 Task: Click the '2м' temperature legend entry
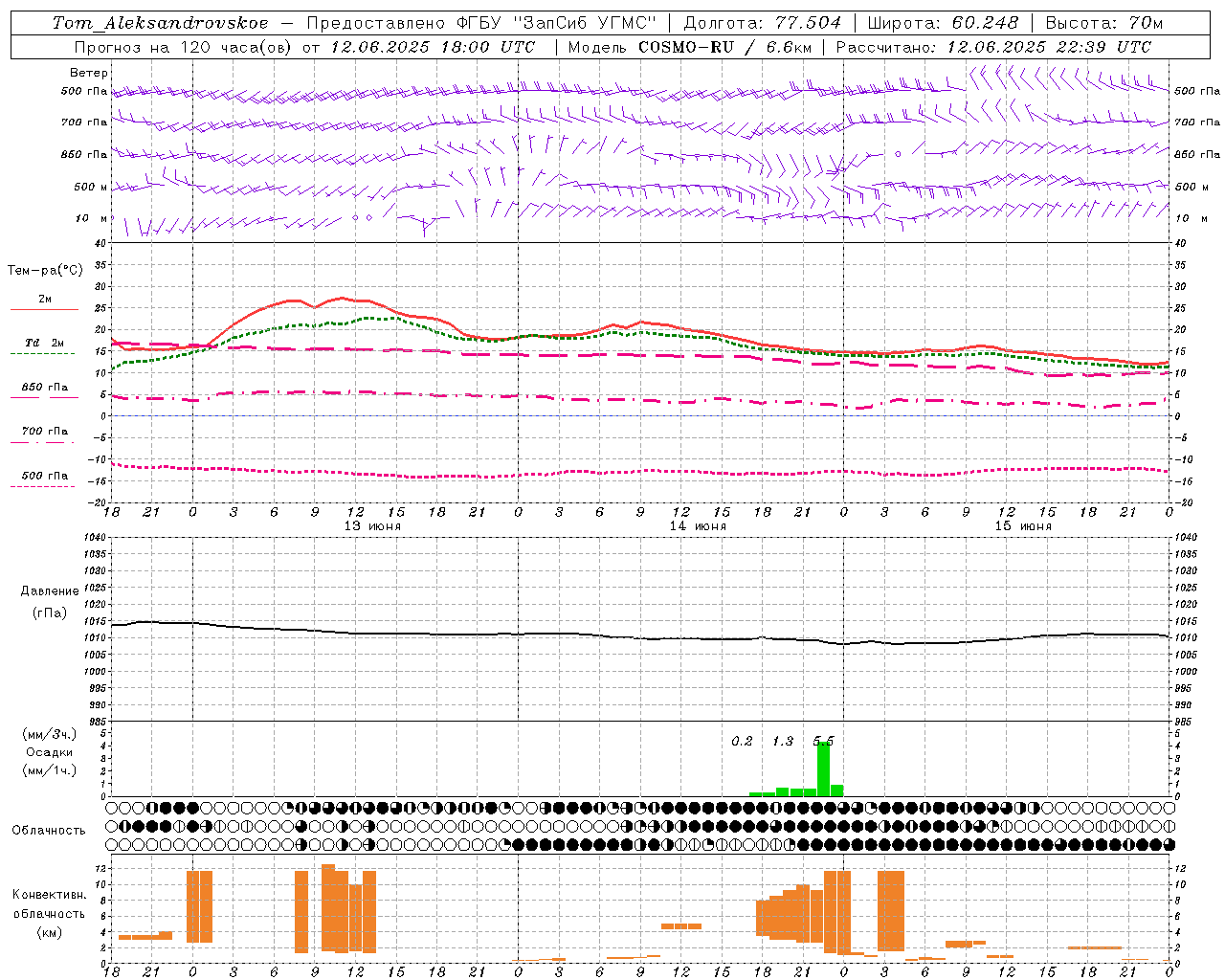45,300
